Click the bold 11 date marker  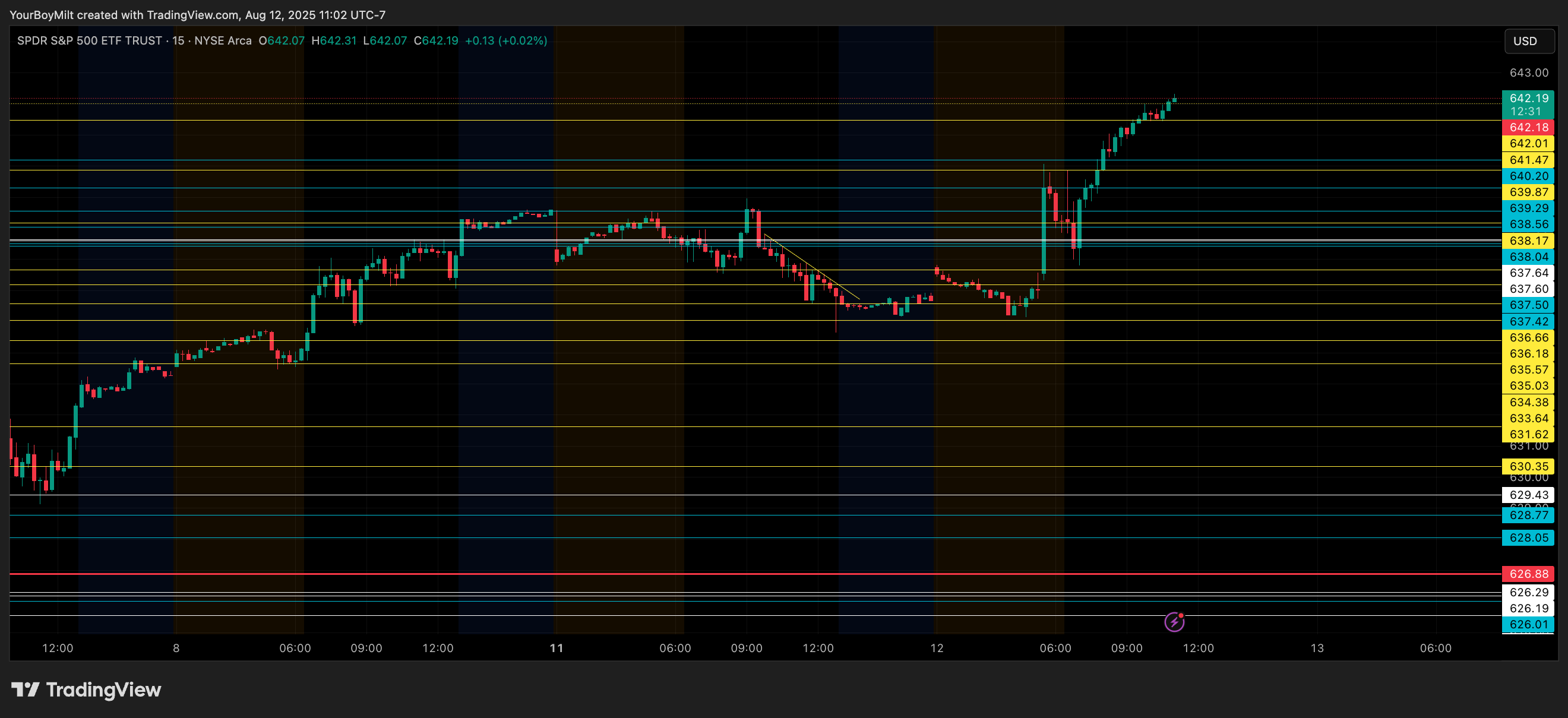(x=557, y=648)
